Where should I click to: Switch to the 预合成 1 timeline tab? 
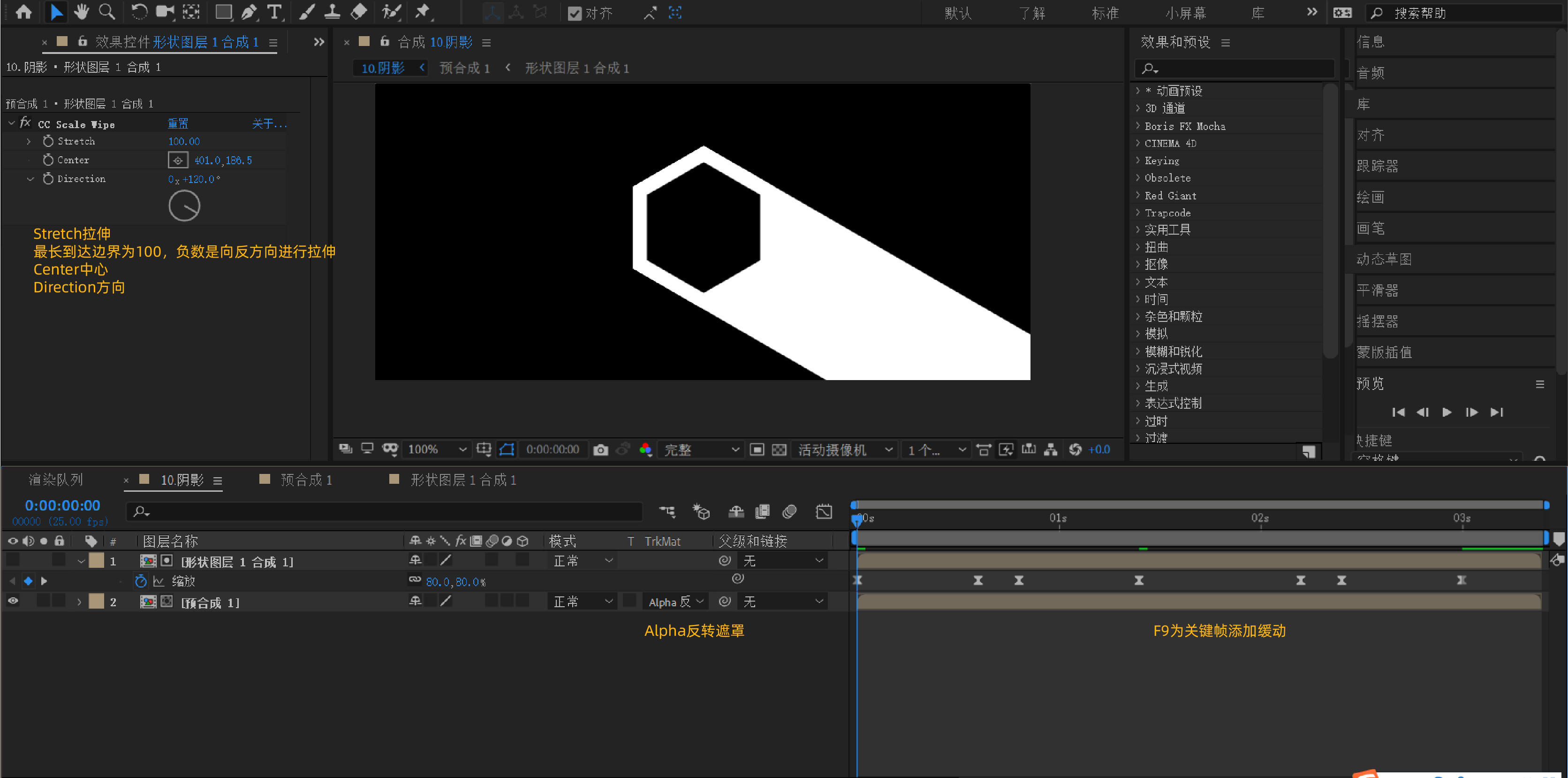coord(305,481)
